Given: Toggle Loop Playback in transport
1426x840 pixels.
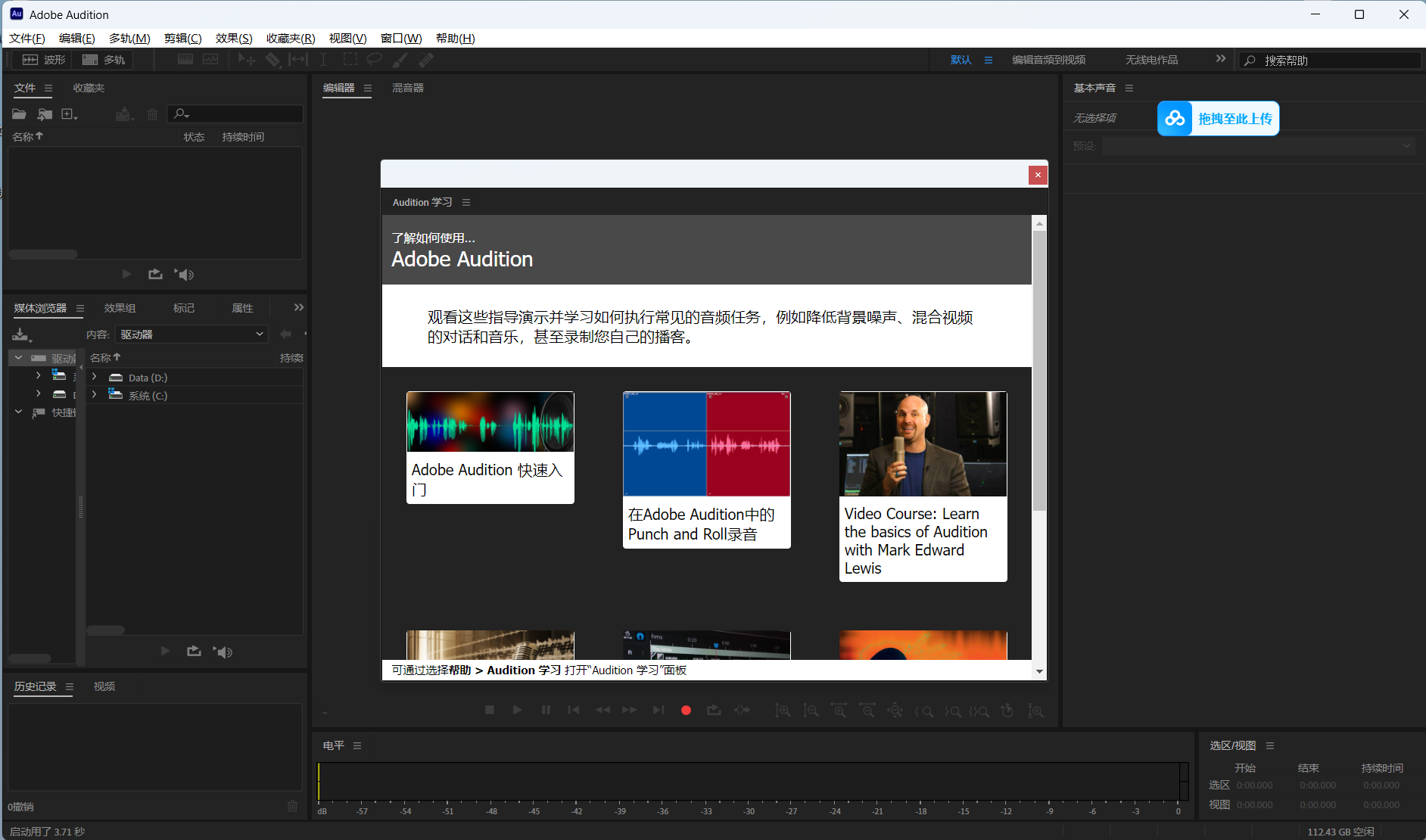Looking at the screenshot, I should [714, 710].
